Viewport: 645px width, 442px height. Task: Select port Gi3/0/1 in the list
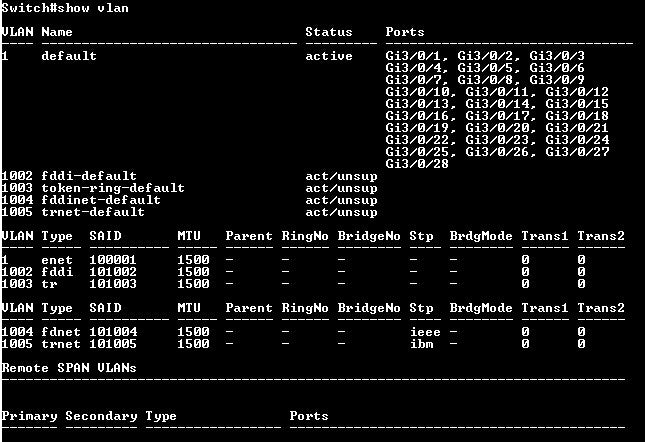pos(416,56)
